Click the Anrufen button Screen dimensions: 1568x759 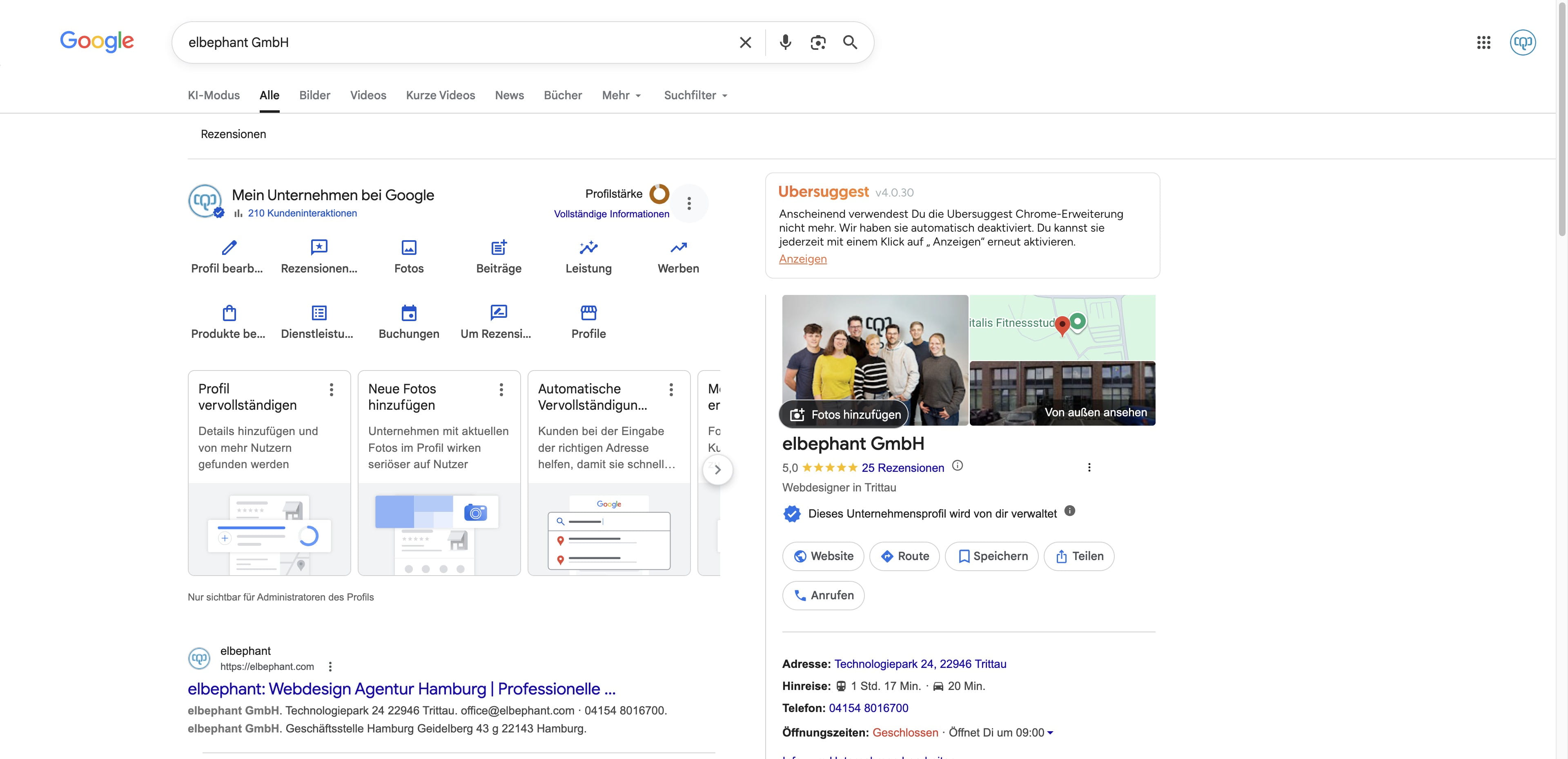[x=823, y=595]
